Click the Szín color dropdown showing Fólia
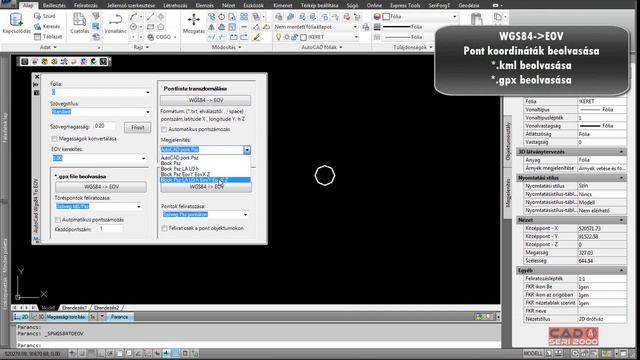 coord(420,17)
